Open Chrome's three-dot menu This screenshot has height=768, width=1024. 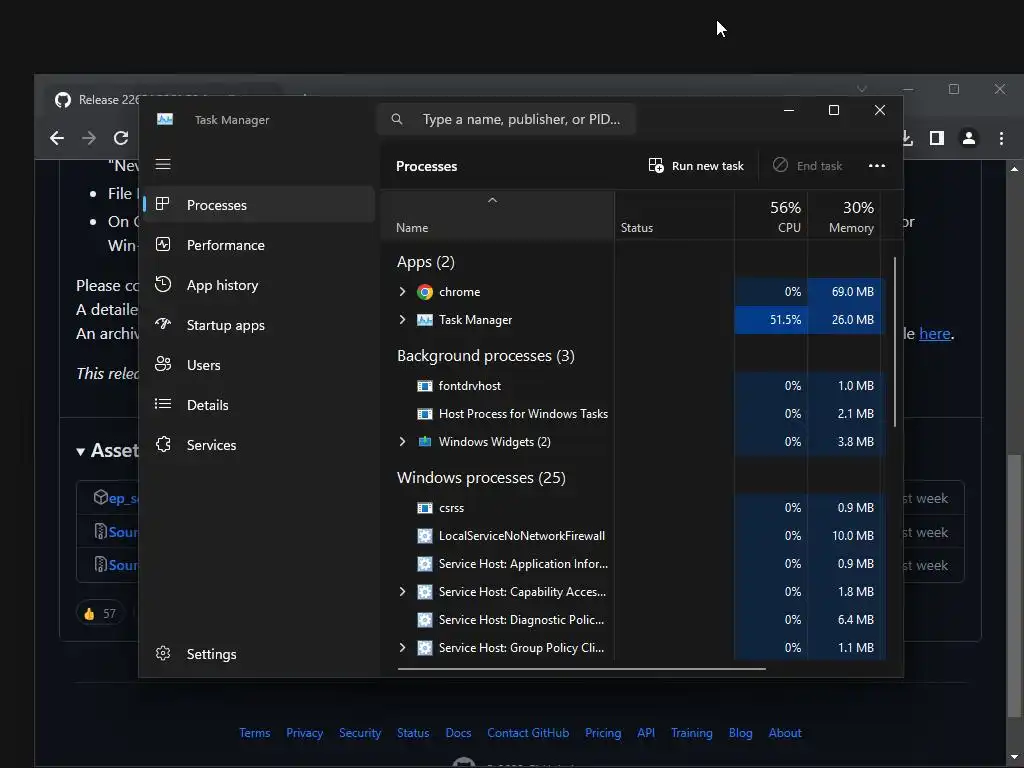(1001, 138)
